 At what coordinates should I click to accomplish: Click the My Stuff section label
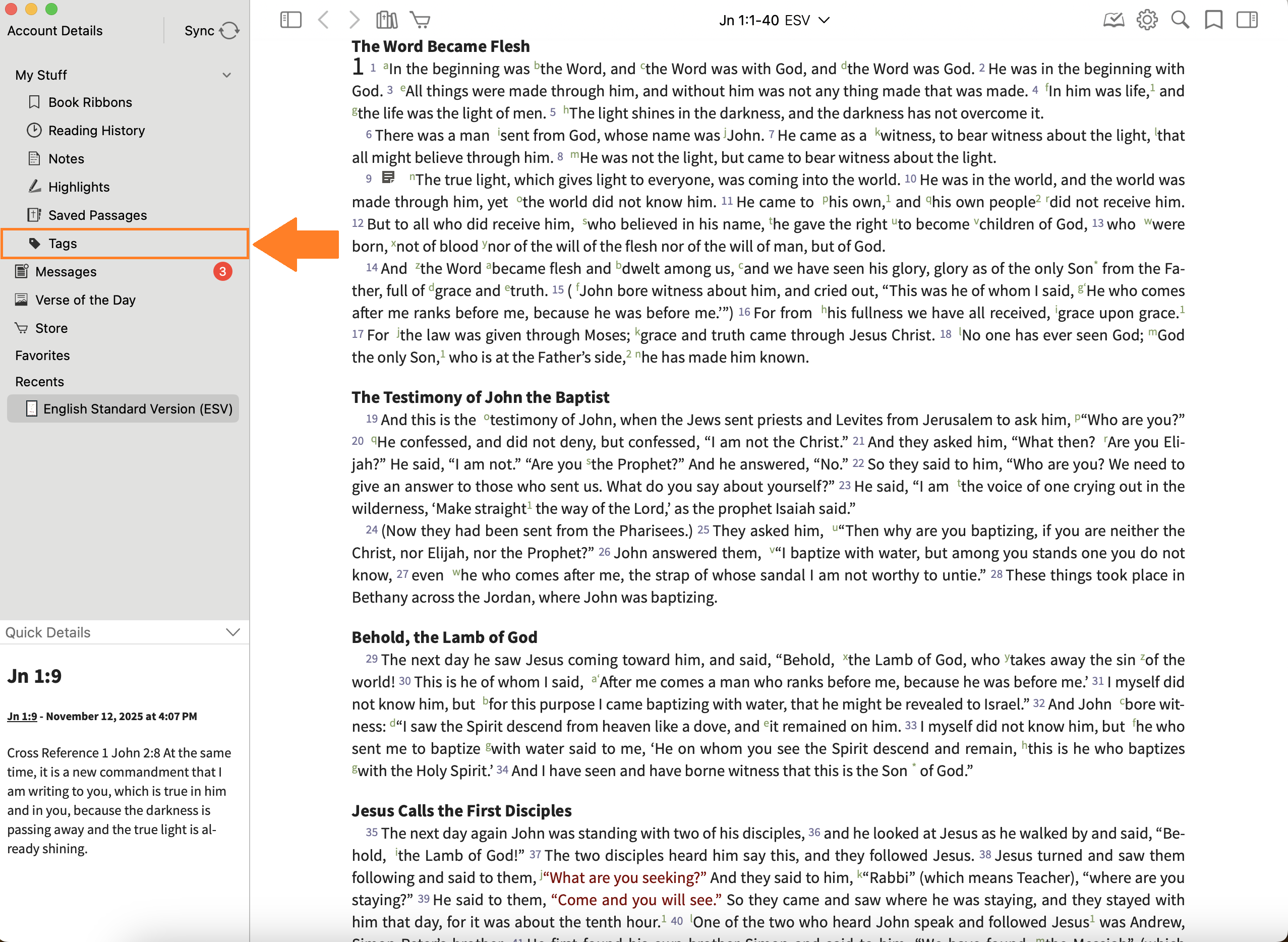pyautogui.click(x=41, y=75)
